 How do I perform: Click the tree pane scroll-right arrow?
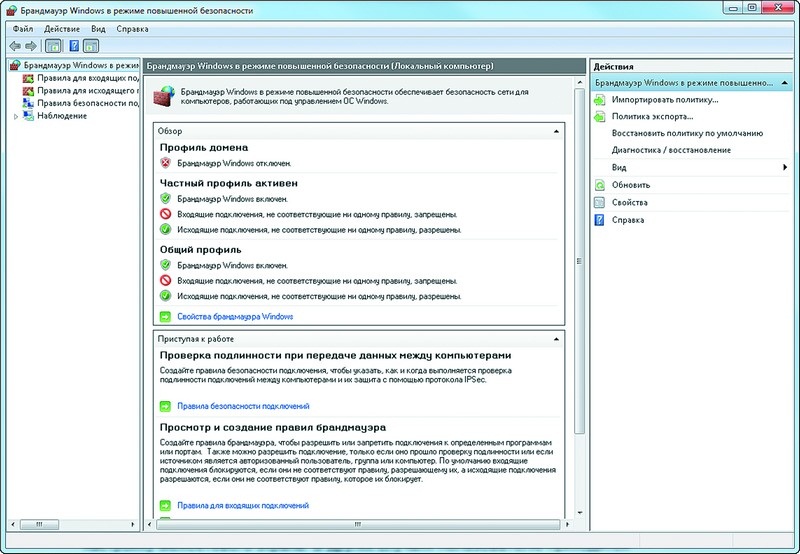[133, 524]
